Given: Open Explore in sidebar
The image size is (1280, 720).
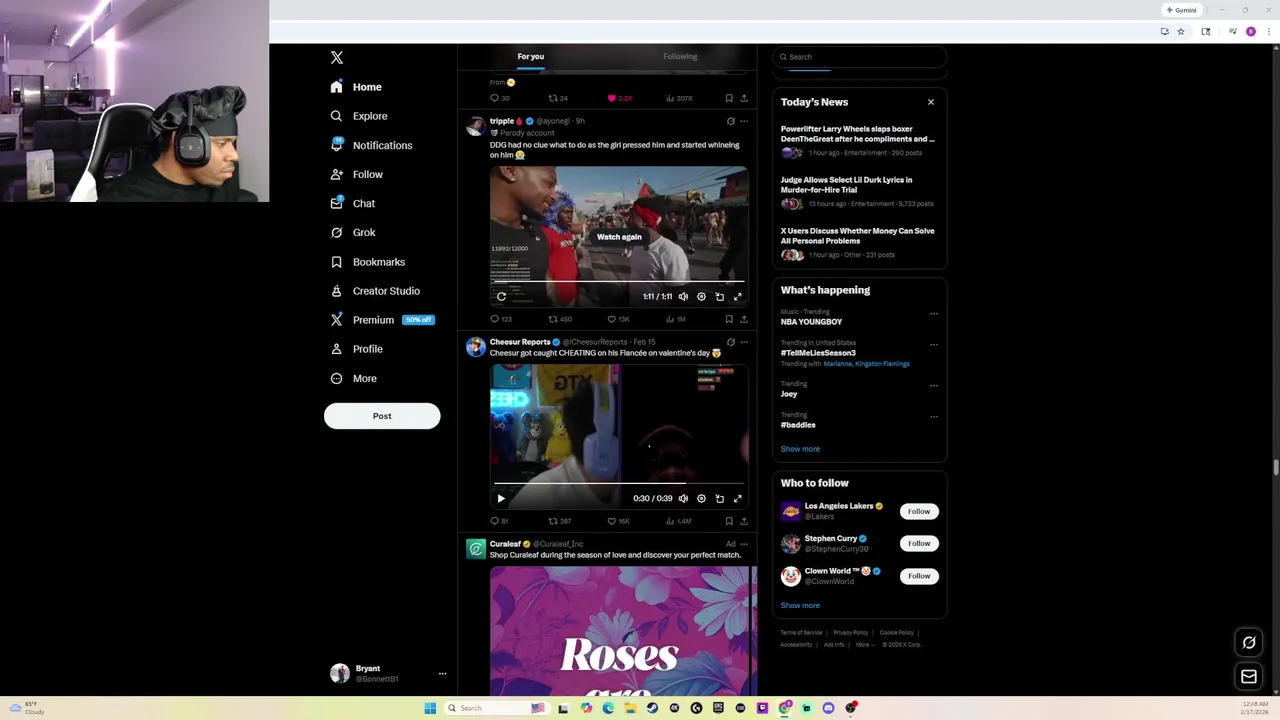Looking at the screenshot, I should click(359, 116).
